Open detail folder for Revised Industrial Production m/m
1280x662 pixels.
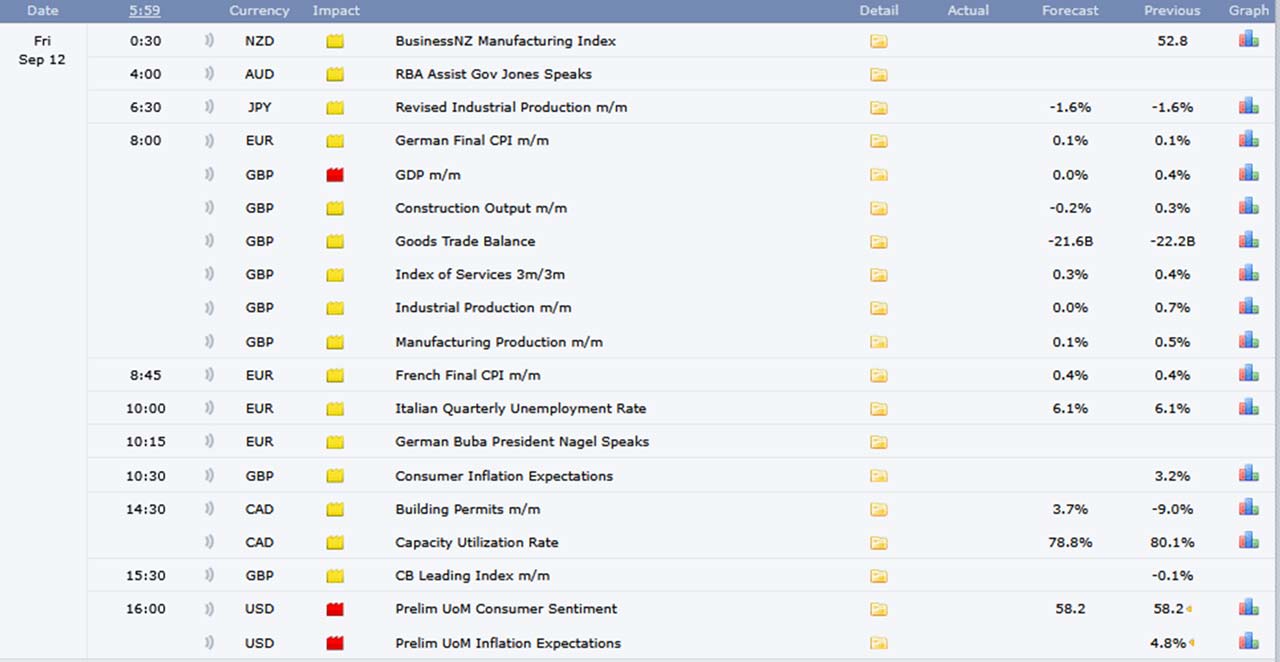click(878, 107)
